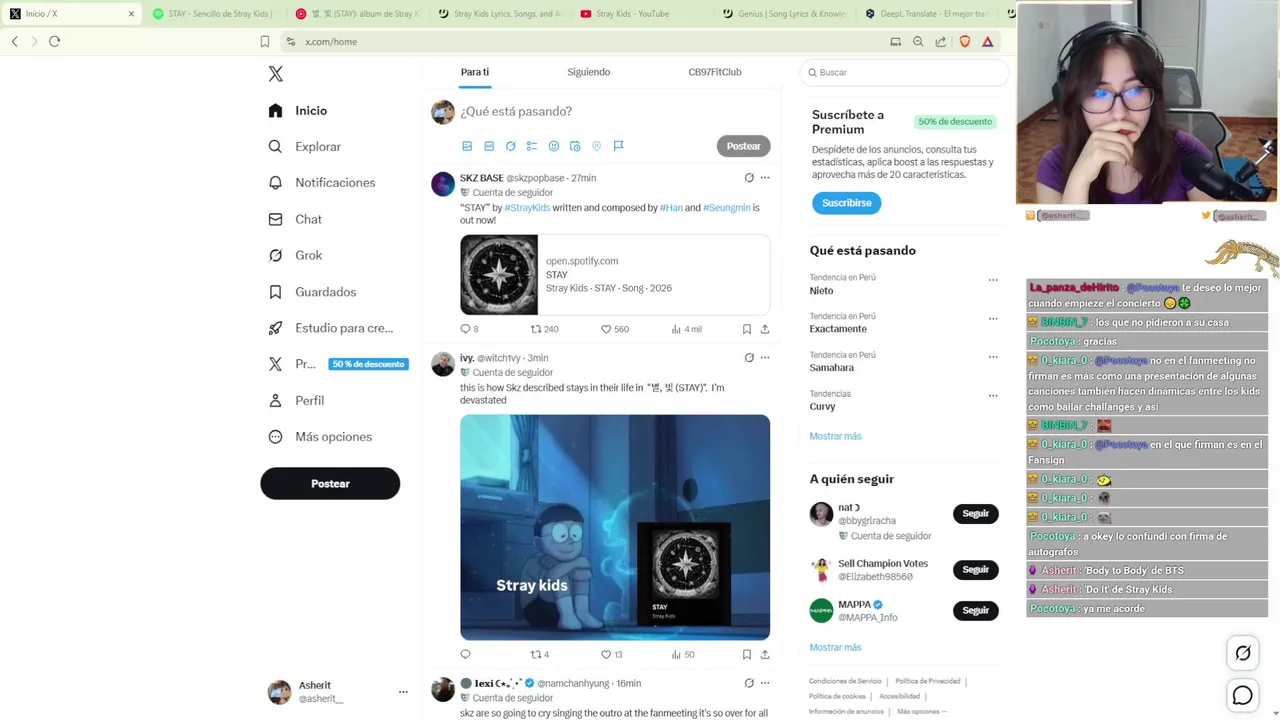Repost SKZ BASE post with 240 reposts

tap(544, 329)
